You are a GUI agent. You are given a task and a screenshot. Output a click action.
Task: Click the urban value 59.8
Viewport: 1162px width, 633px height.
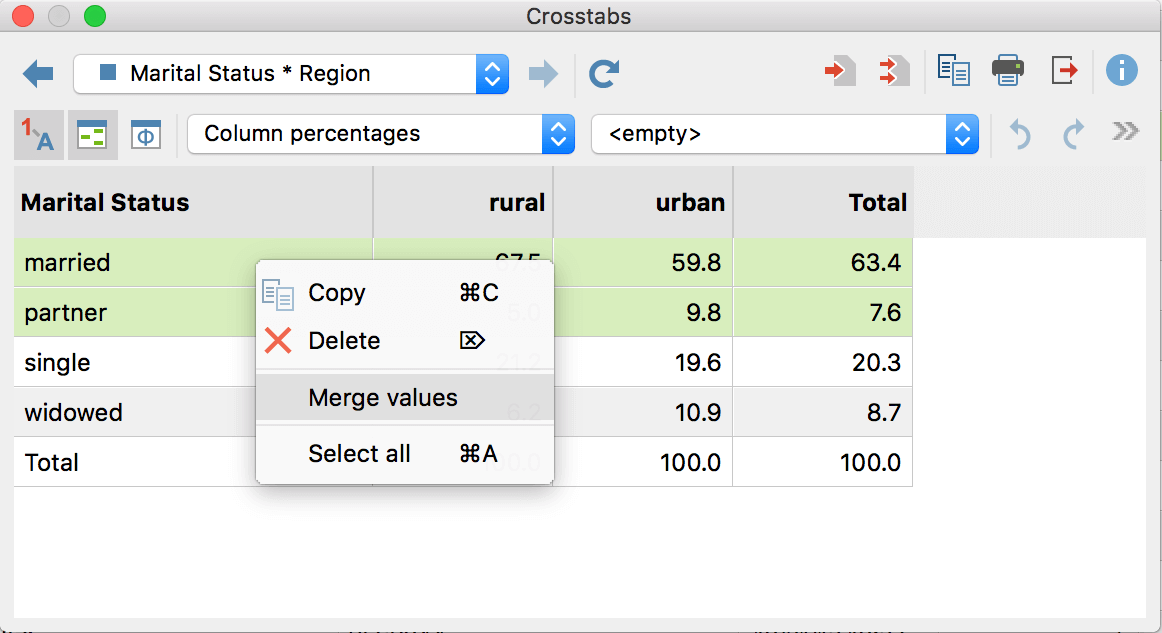pos(696,262)
